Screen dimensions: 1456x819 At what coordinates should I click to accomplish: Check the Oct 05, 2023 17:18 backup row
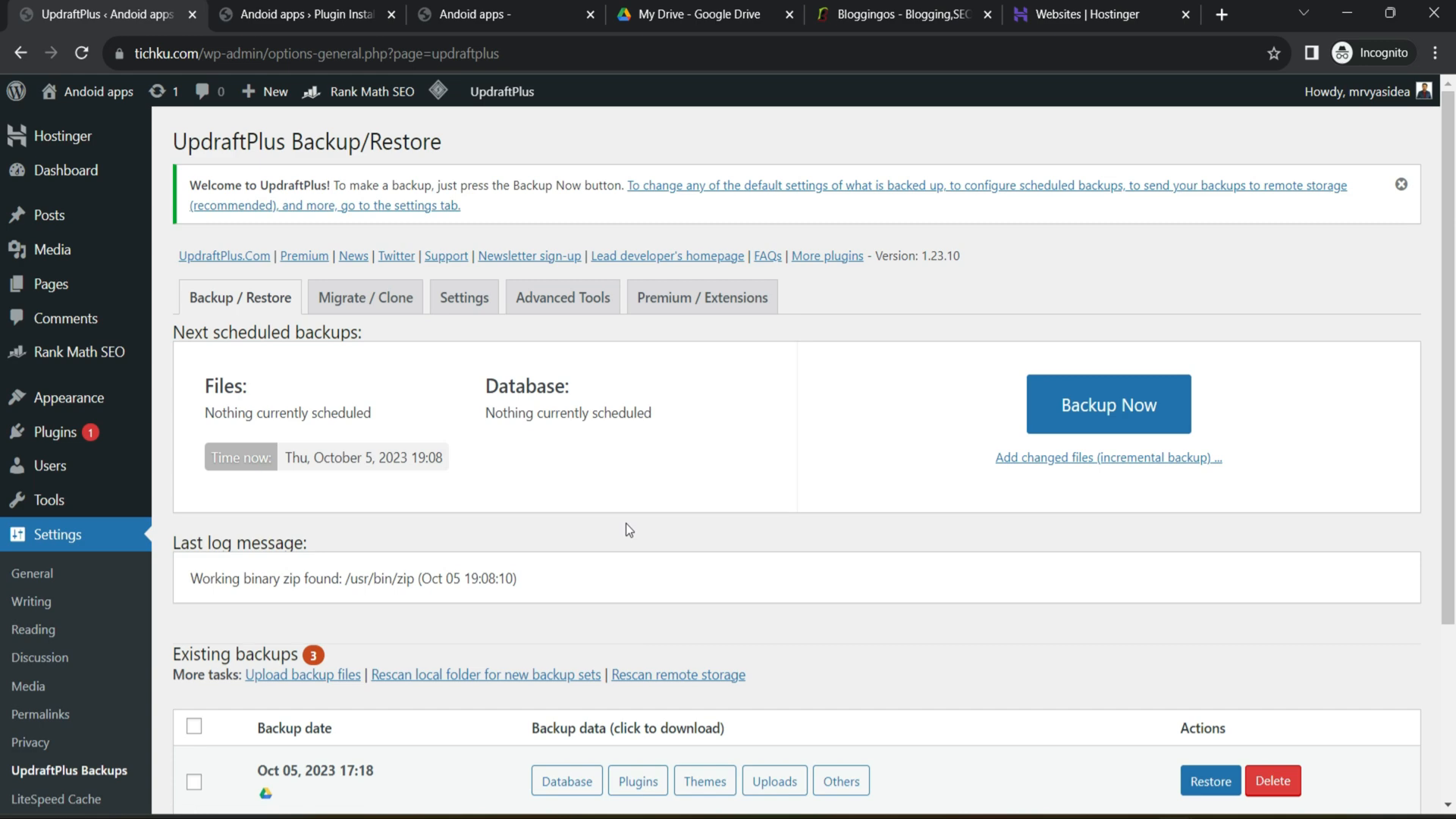click(x=194, y=782)
